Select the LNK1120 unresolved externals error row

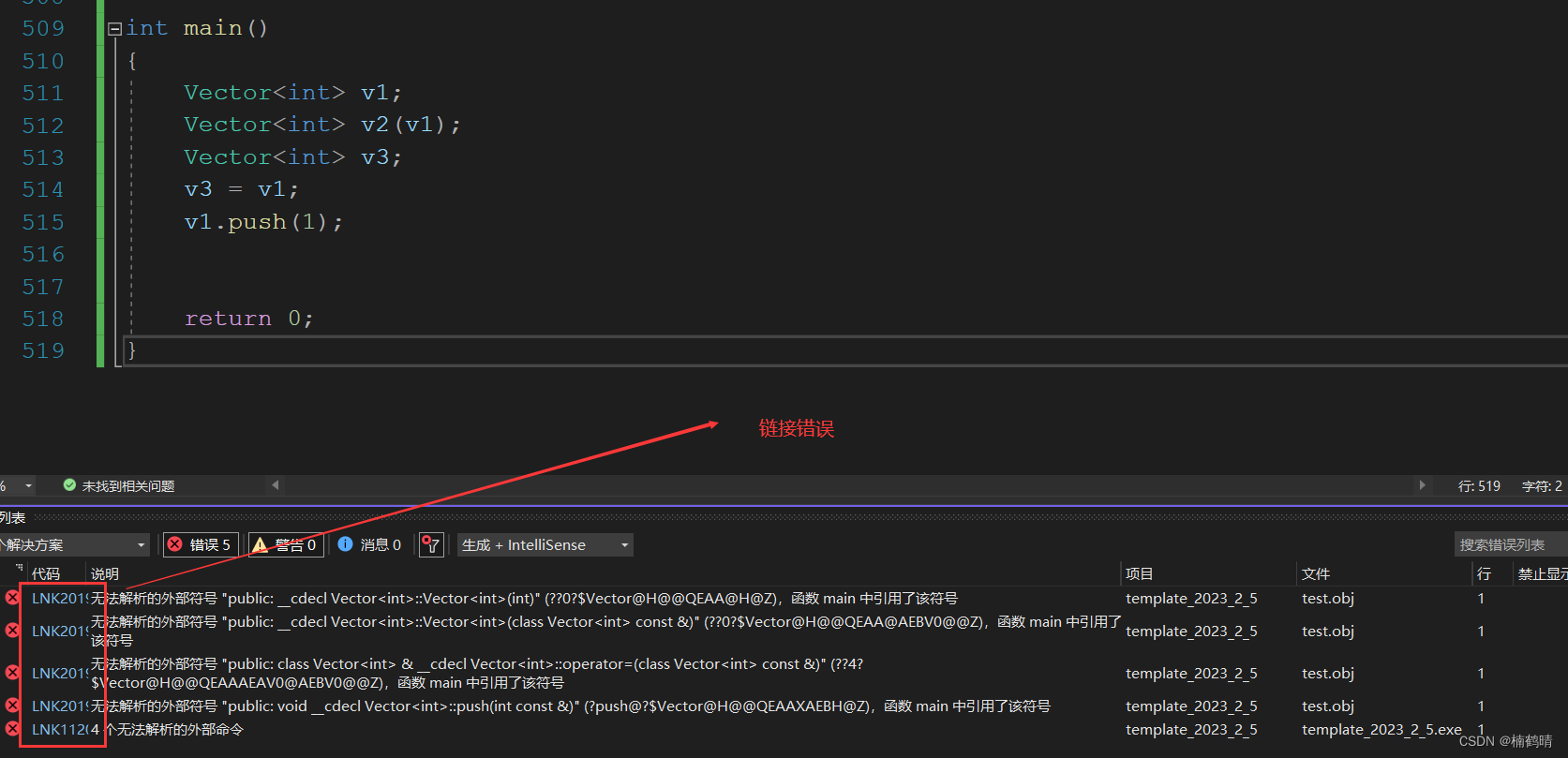(784, 729)
